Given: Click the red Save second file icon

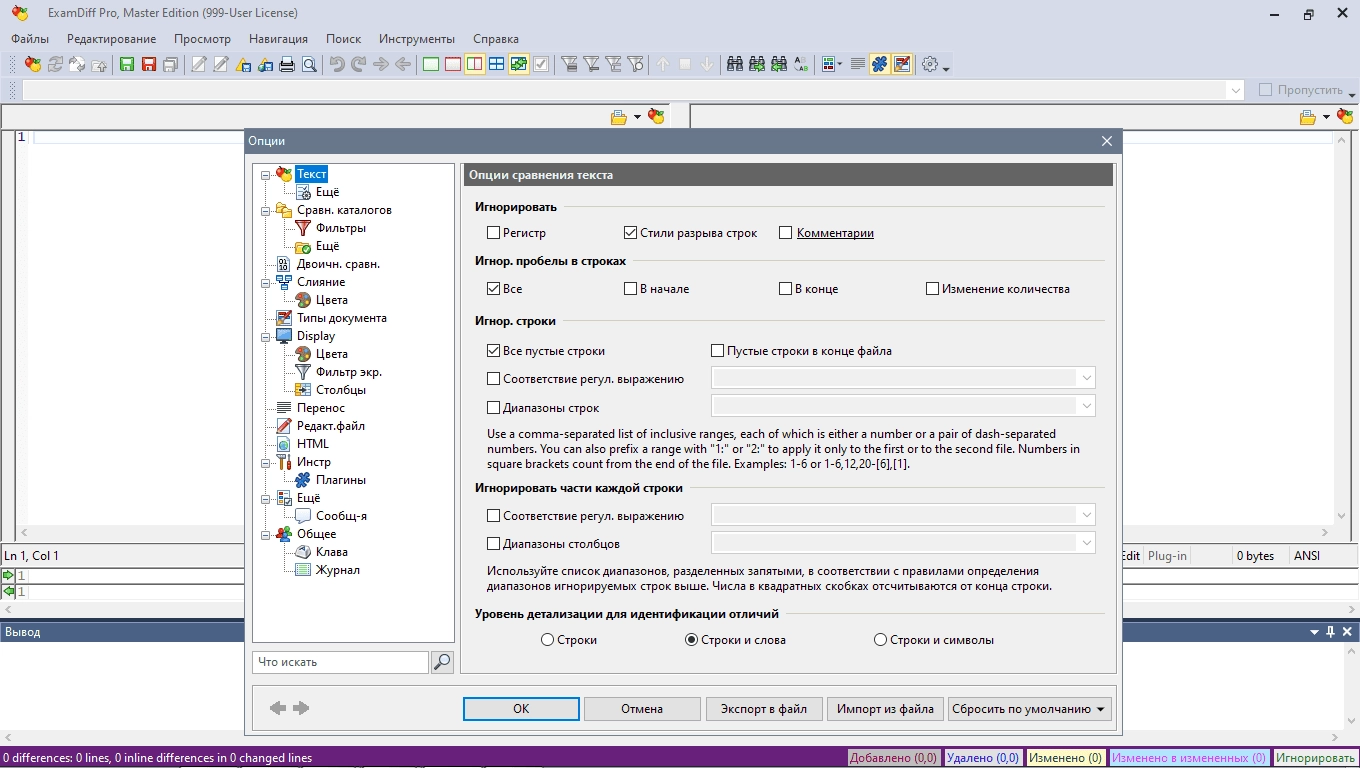Looking at the screenshot, I should click(x=149, y=64).
